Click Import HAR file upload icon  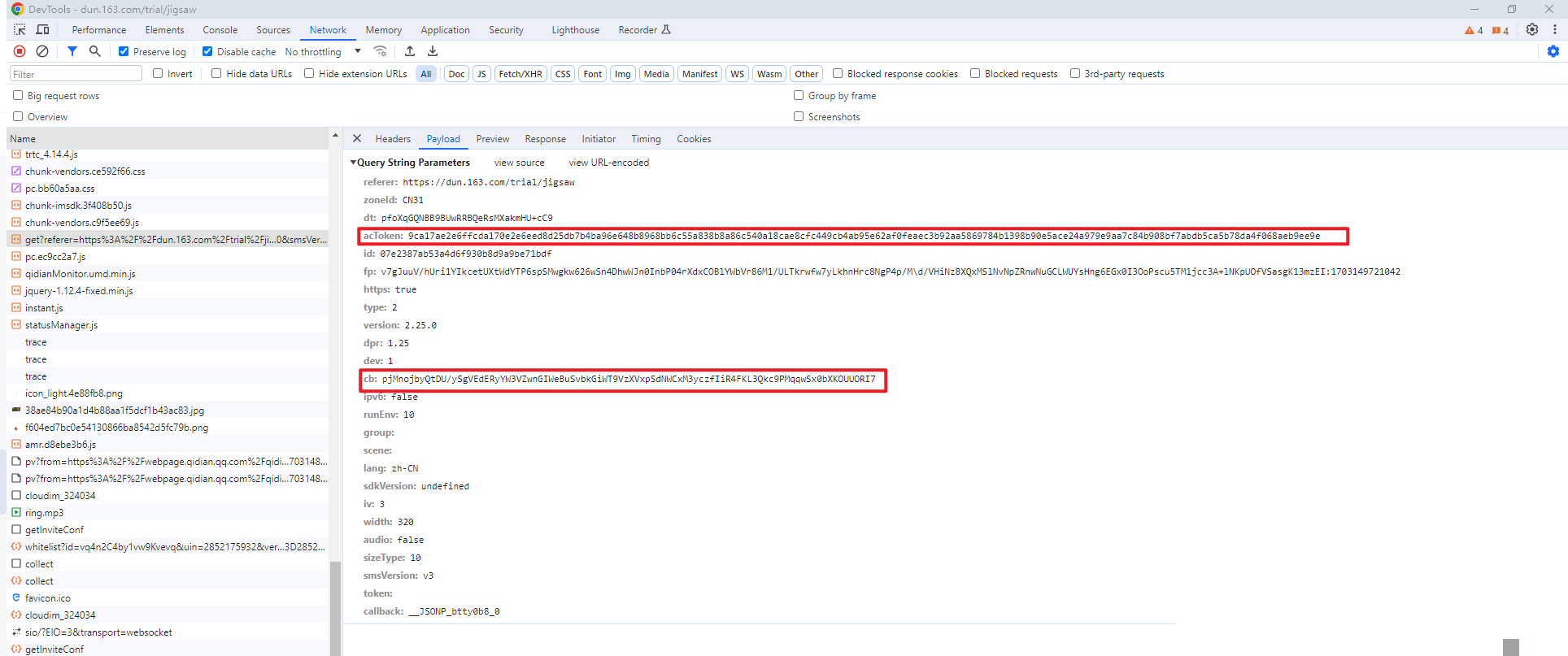(x=410, y=51)
